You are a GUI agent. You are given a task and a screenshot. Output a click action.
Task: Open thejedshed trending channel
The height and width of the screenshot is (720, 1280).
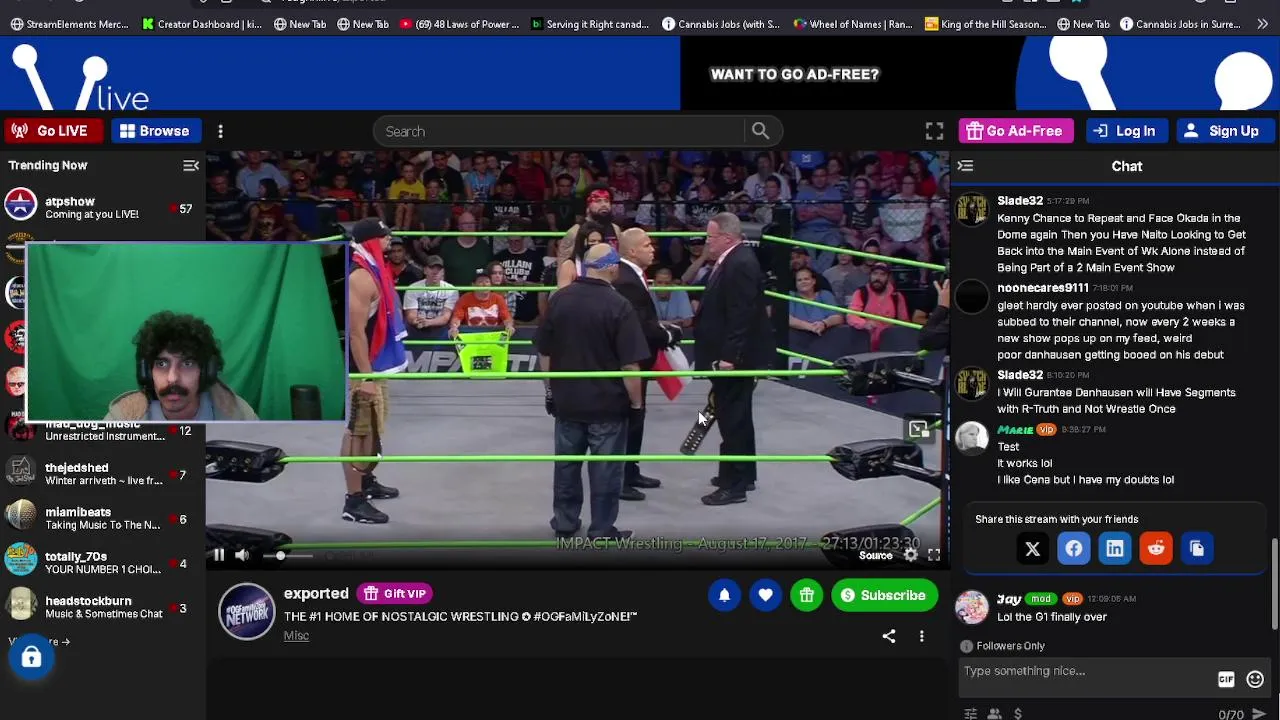point(100,474)
